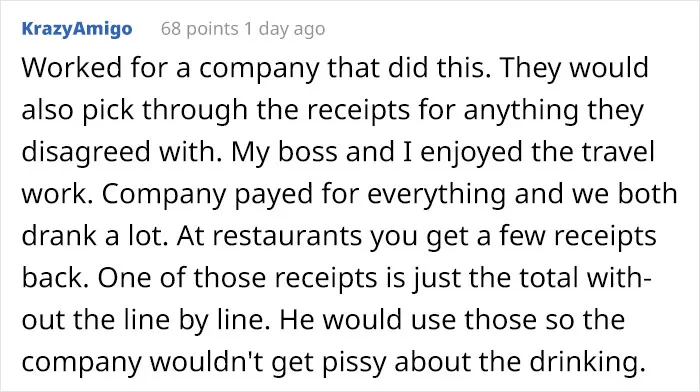700x392 pixels.
Task: Click the 68 points score text
Action: coord(200,29)
